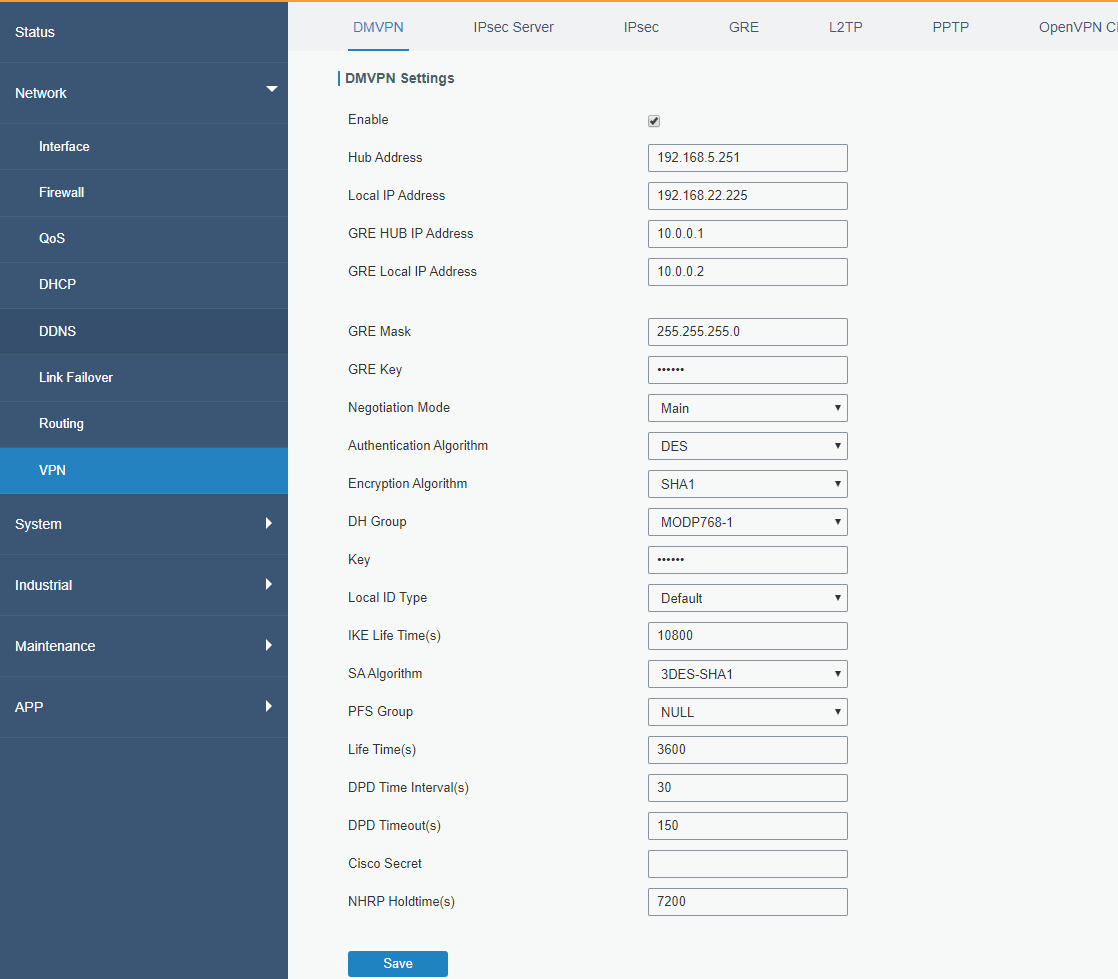Uncheck the DMVPN Enable checkbox
This screenshot has height=979, width=1118.
(x=654, y=121)
